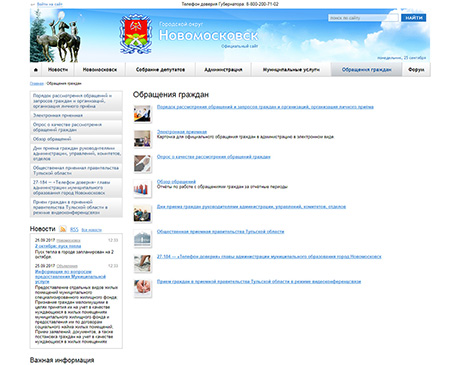The height and width of the screenshot is (365, 460).
Task: Open the Новости menu tab
Action: 58,70
